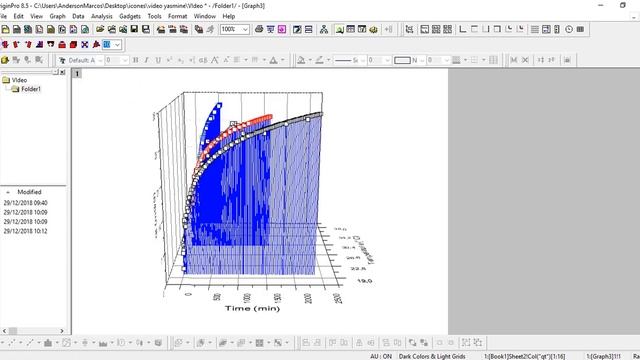The height and width of the screenshot is (360, 640).
Task: Open the Window menu
Action: [204, 16]
